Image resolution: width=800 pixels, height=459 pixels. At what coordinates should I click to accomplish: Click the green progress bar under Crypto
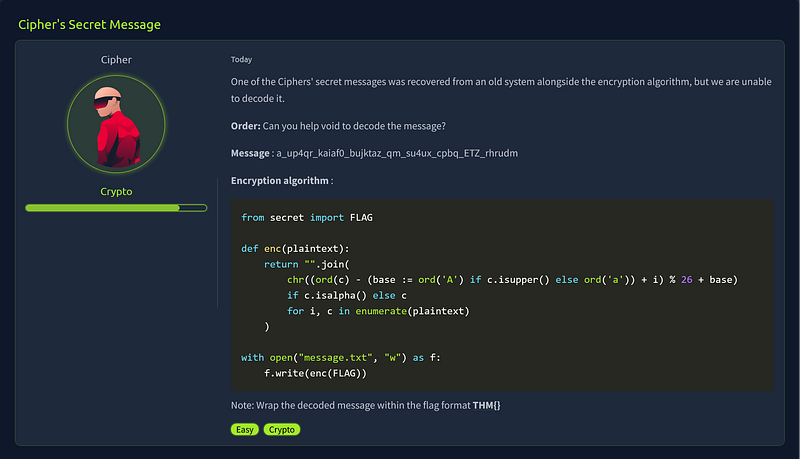116,208
